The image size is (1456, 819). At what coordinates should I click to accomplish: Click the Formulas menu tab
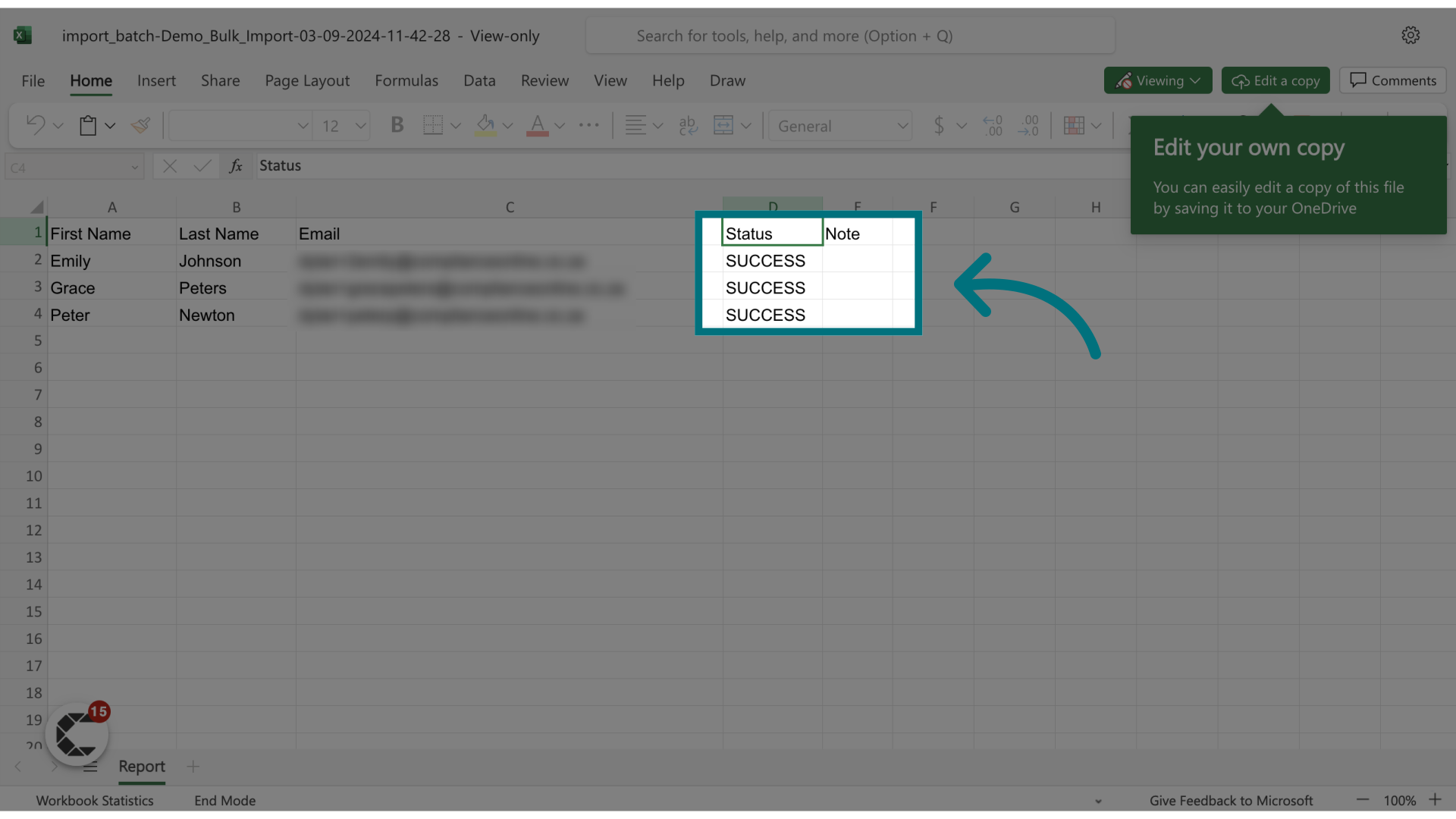click(405, 79)
